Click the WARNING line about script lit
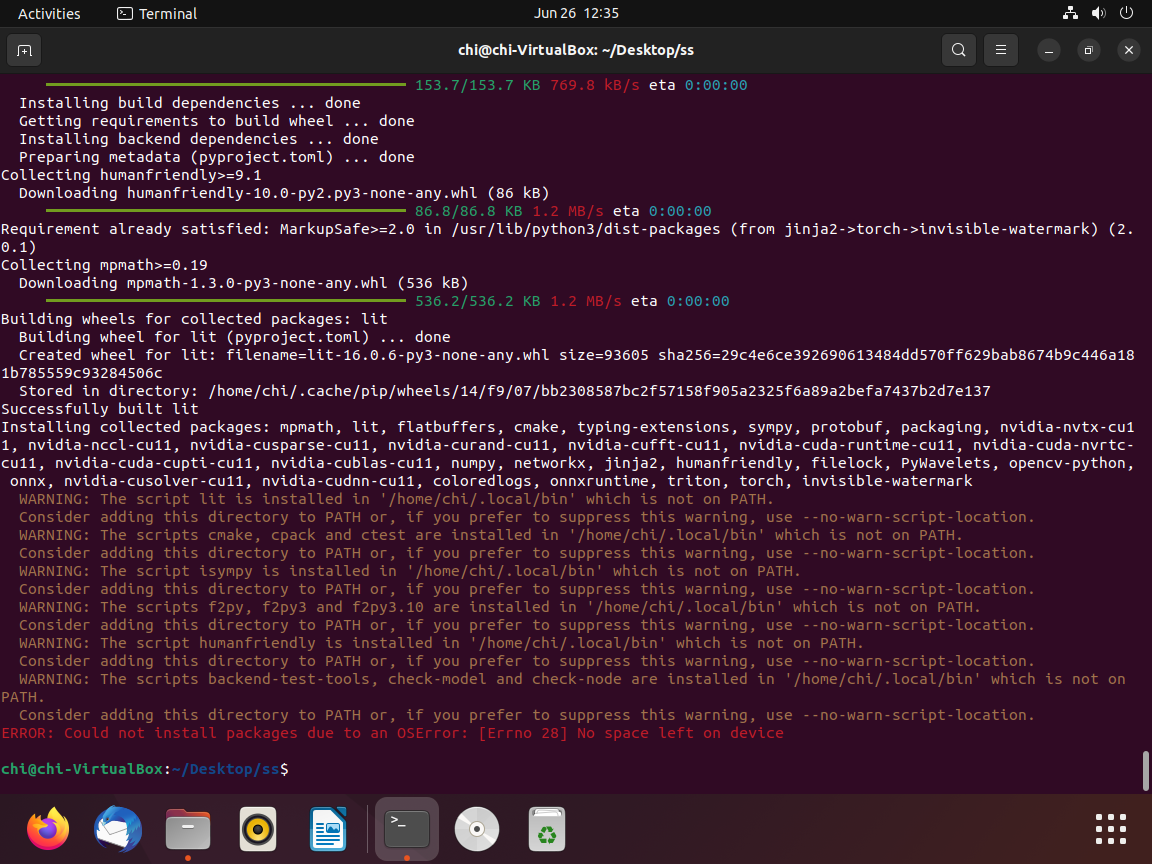This screenshot has width=1152, height=864. (396, 500)
